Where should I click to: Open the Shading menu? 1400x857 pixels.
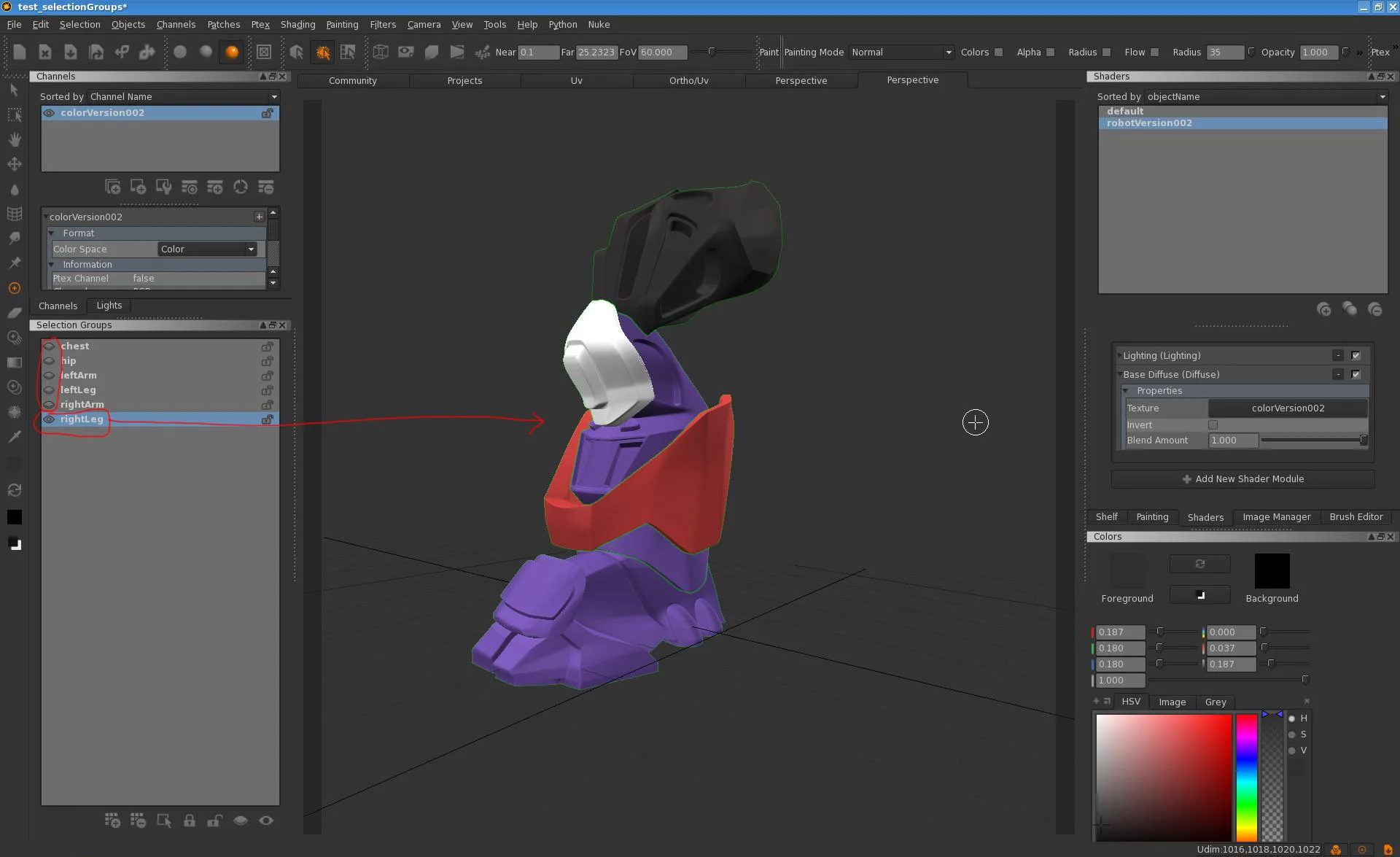(297, 24)
